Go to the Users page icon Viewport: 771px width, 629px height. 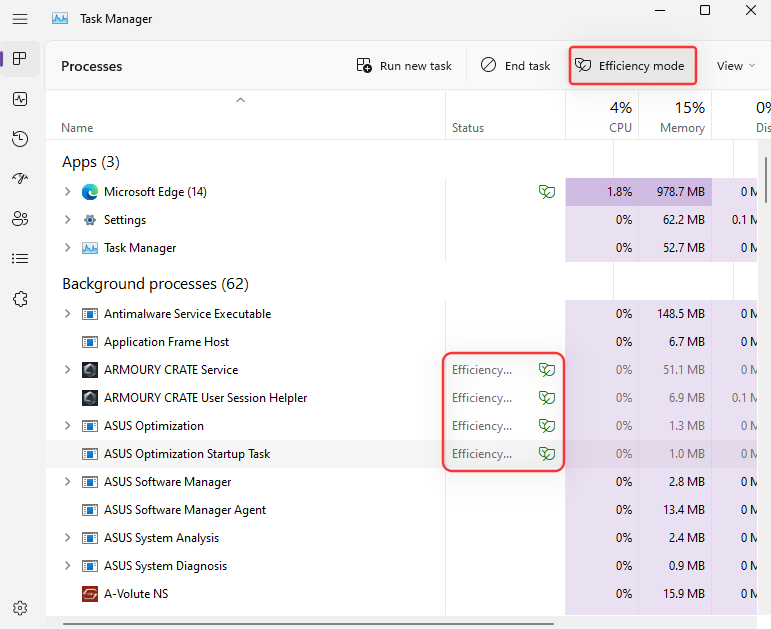tap(20, 219)
